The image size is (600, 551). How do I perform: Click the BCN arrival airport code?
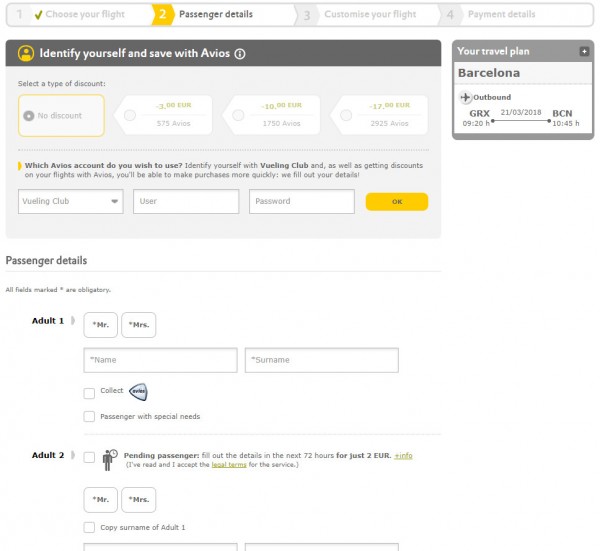(x=562, y=114)
